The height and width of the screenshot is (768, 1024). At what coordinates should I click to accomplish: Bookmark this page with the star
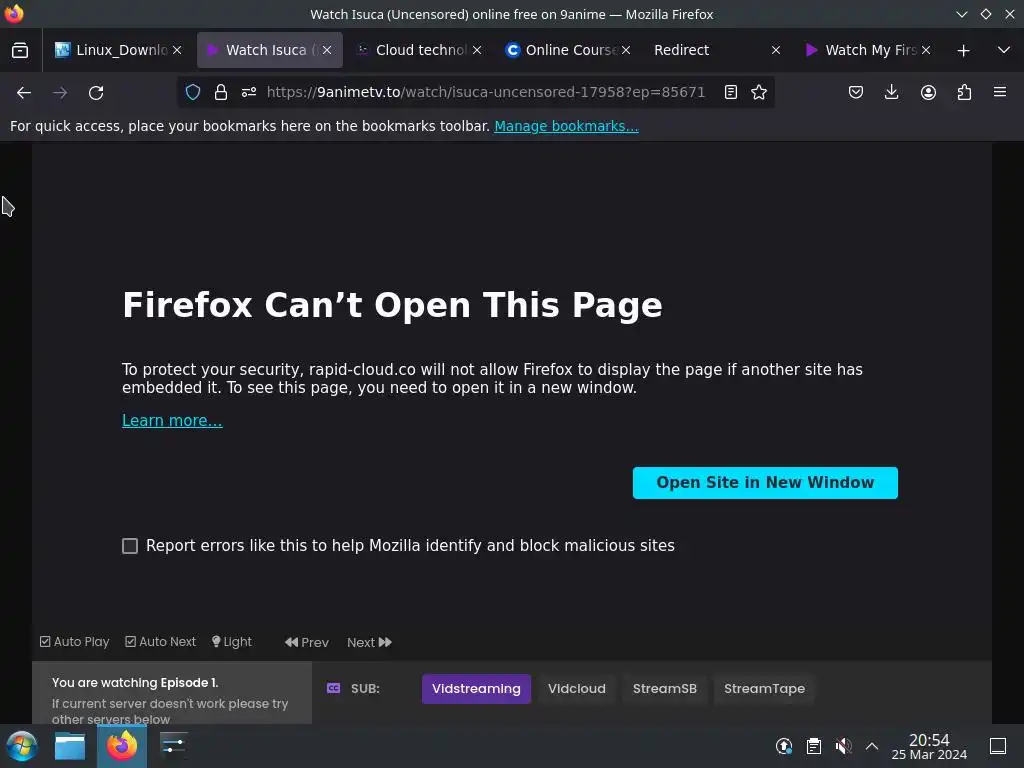pos(759,92)
